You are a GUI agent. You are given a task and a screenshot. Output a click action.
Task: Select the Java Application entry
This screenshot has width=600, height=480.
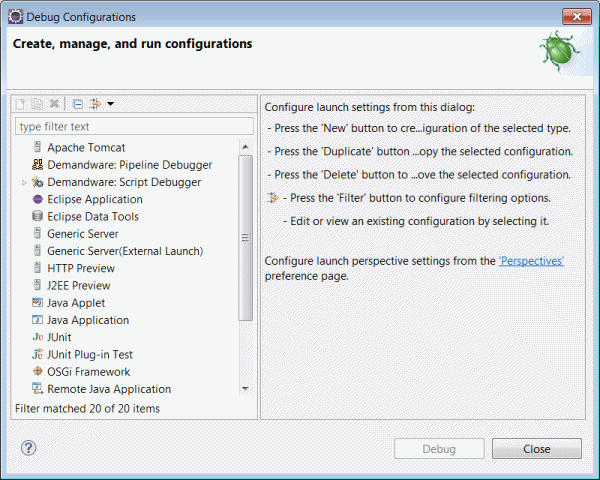pos(88,320)
